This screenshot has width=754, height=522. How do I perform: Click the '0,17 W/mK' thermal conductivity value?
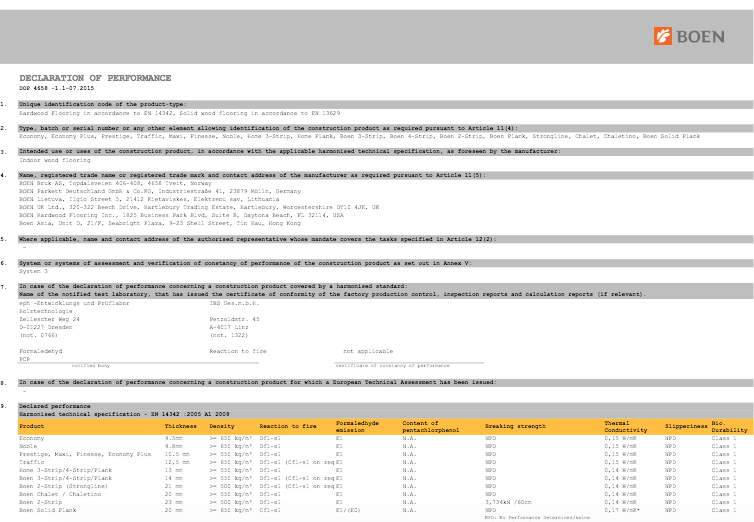pos(622,510)
